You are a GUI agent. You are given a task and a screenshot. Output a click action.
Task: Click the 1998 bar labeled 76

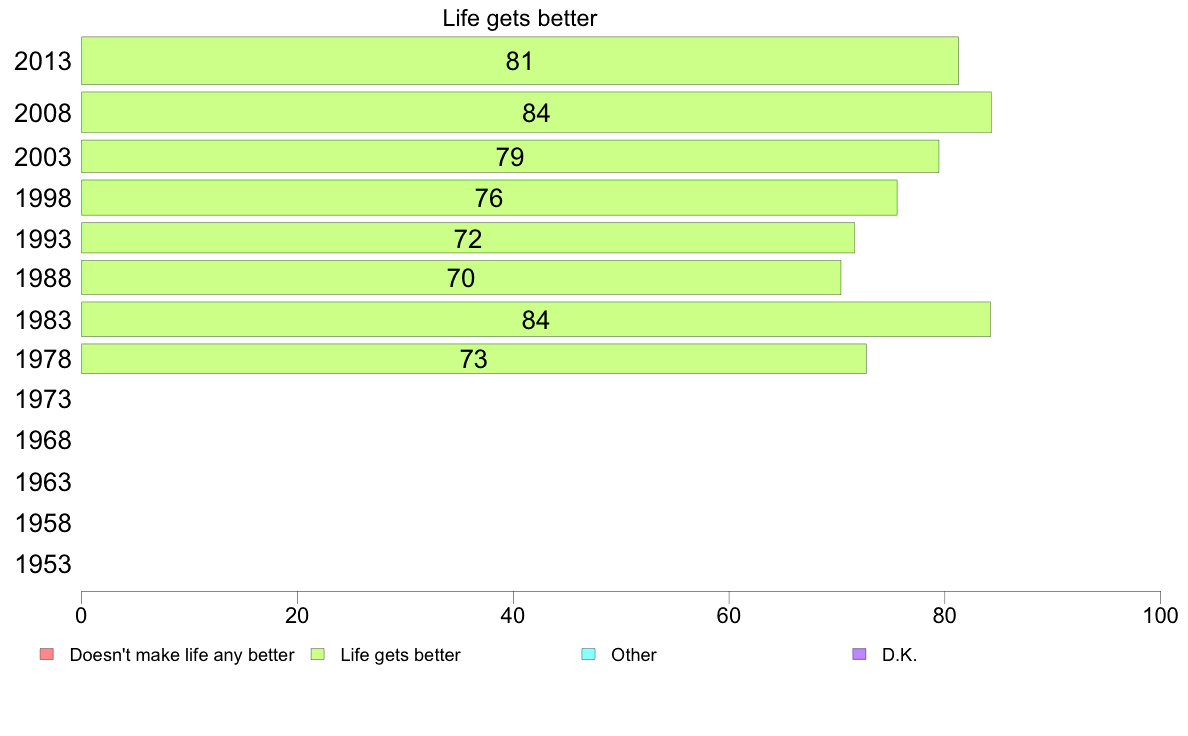(x=489, y=198)
